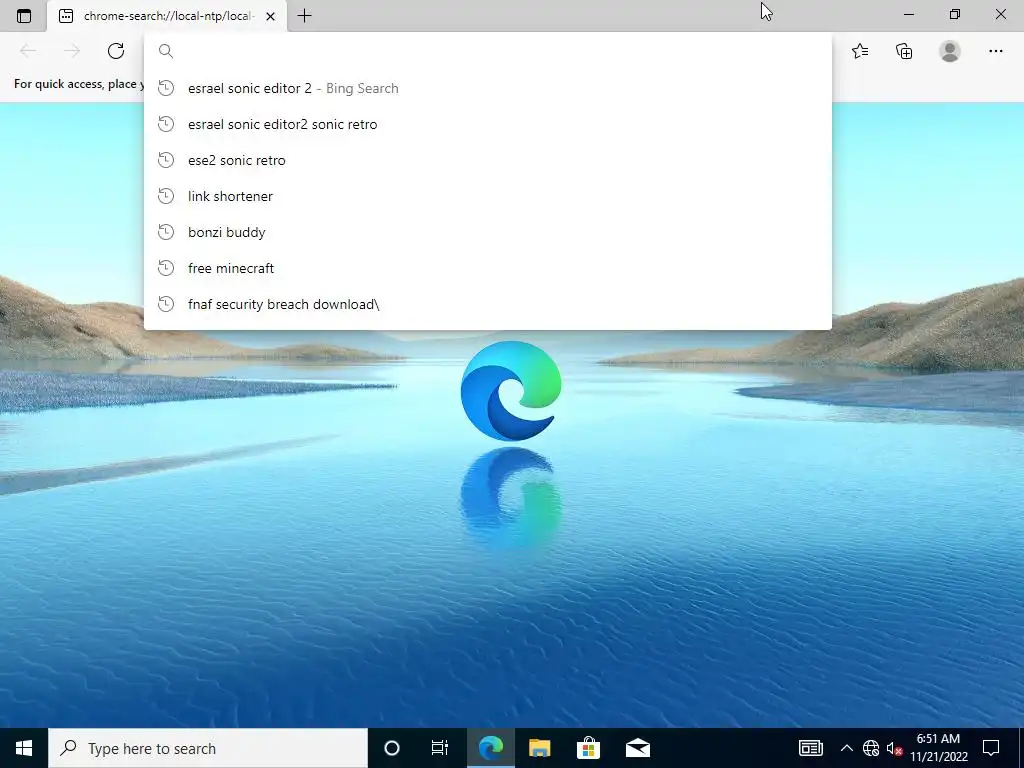Select suggestion fnaf security breach download
1024x768 pixels.
(x=488, y=304)
